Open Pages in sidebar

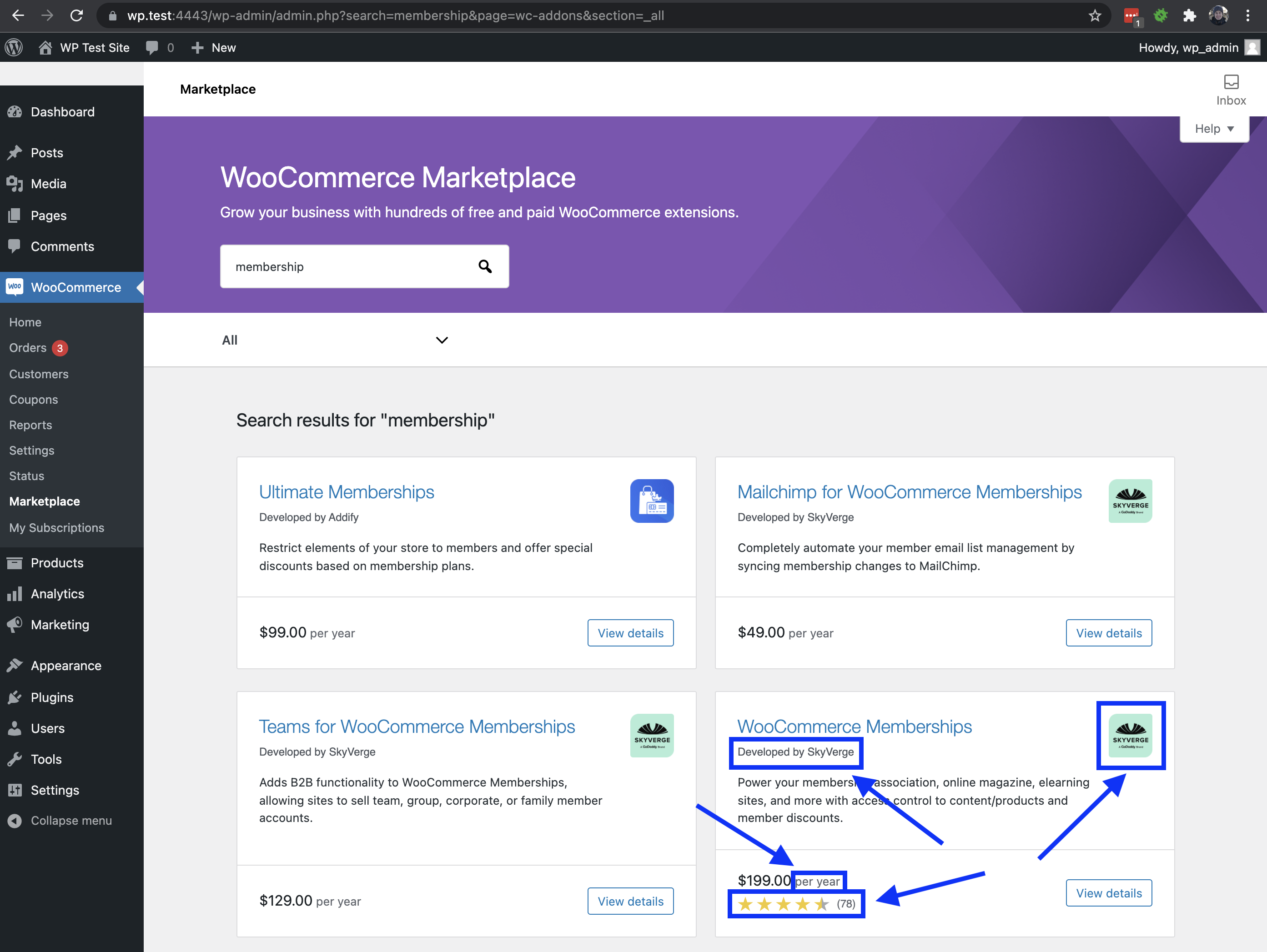(71, 215)
